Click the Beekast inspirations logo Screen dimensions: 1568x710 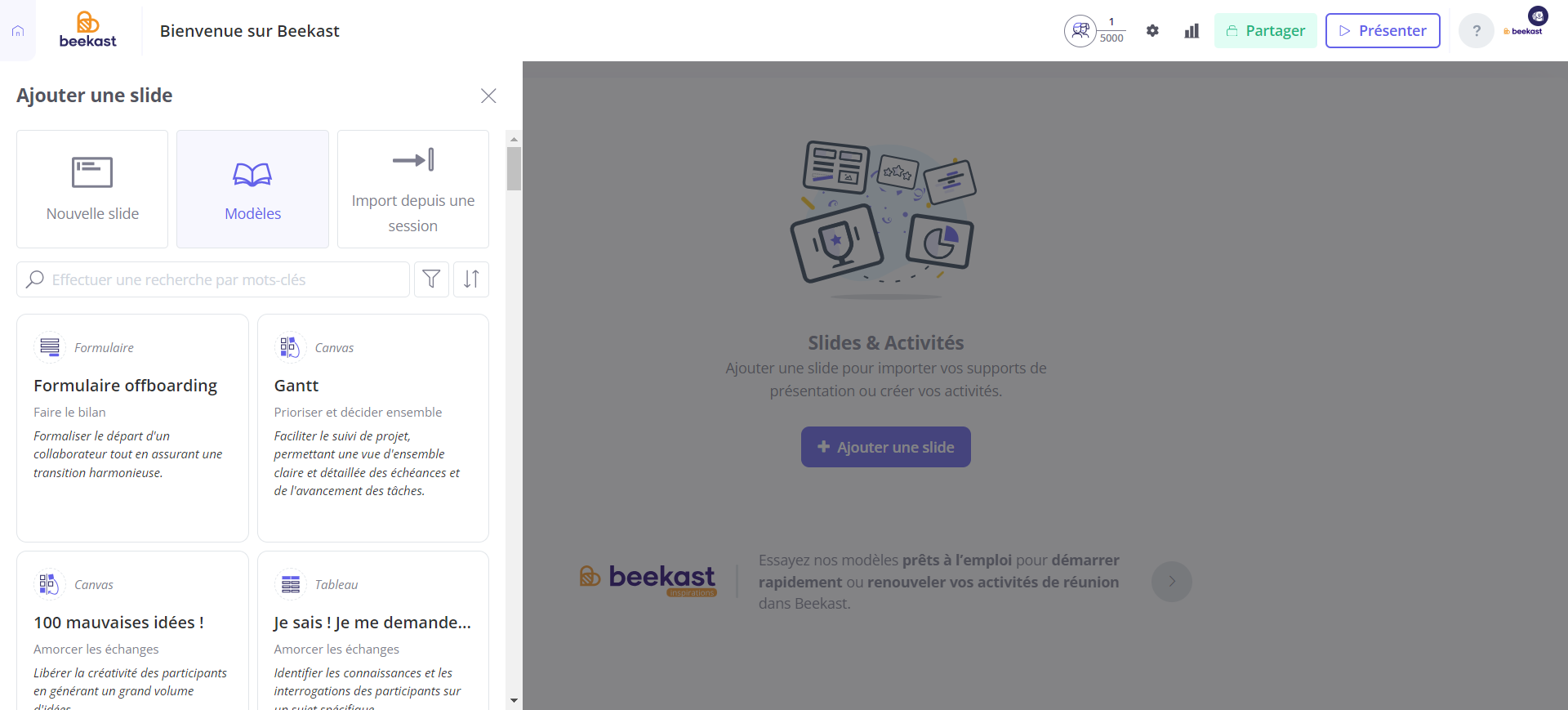click(648, 580)
